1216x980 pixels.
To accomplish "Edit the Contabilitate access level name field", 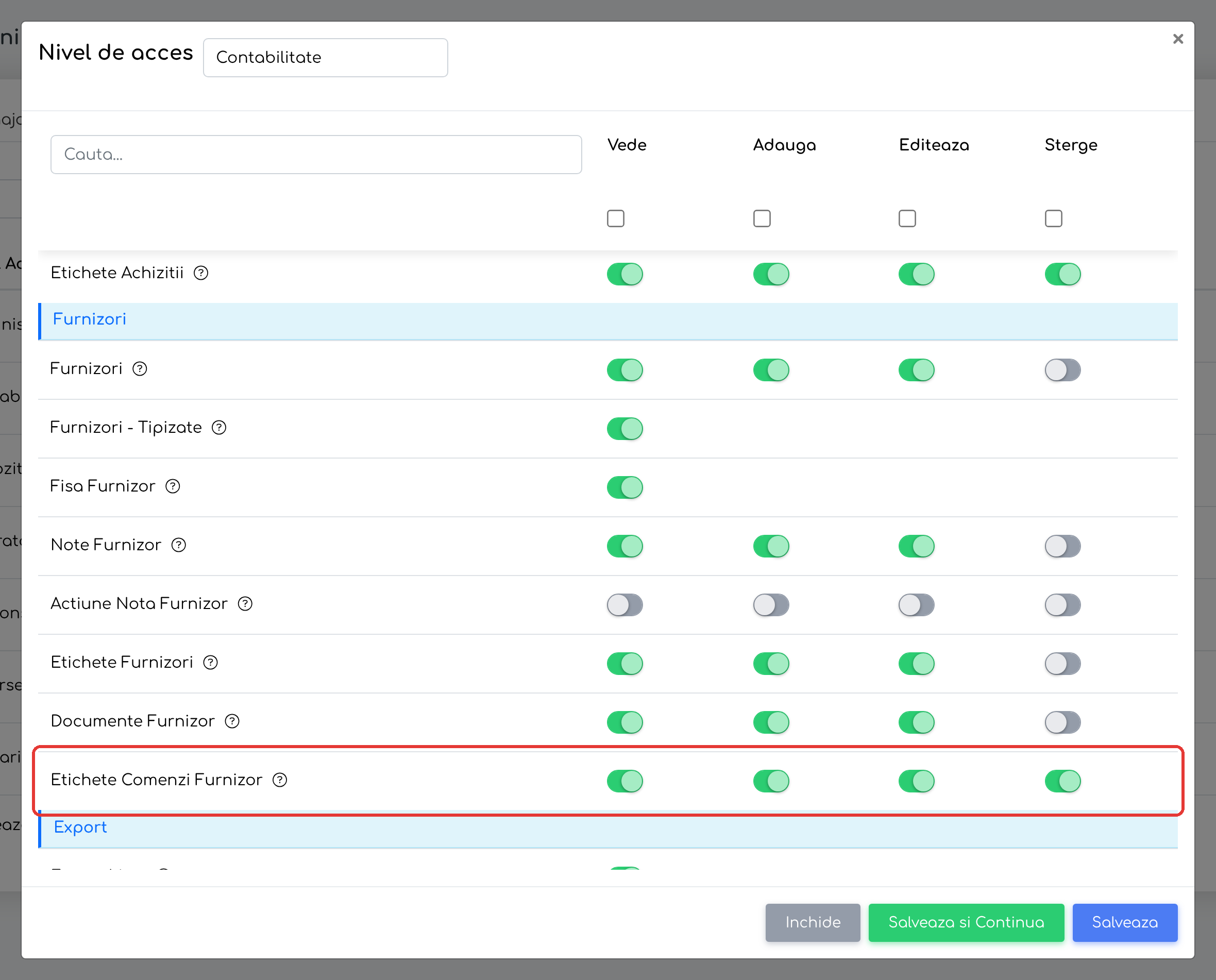I will point(325,58).
